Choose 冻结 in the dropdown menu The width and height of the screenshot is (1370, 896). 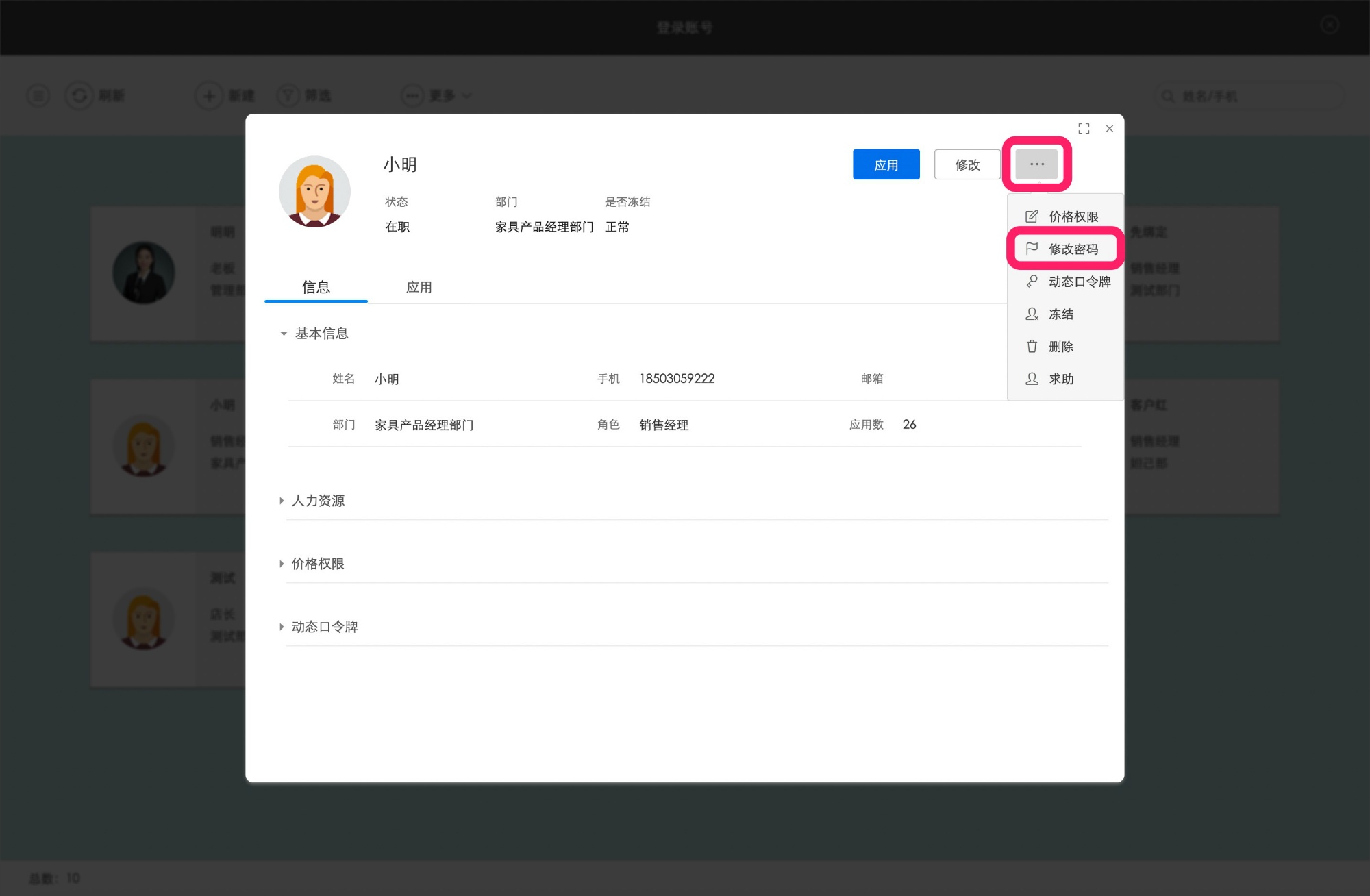tap(1064, 314)
